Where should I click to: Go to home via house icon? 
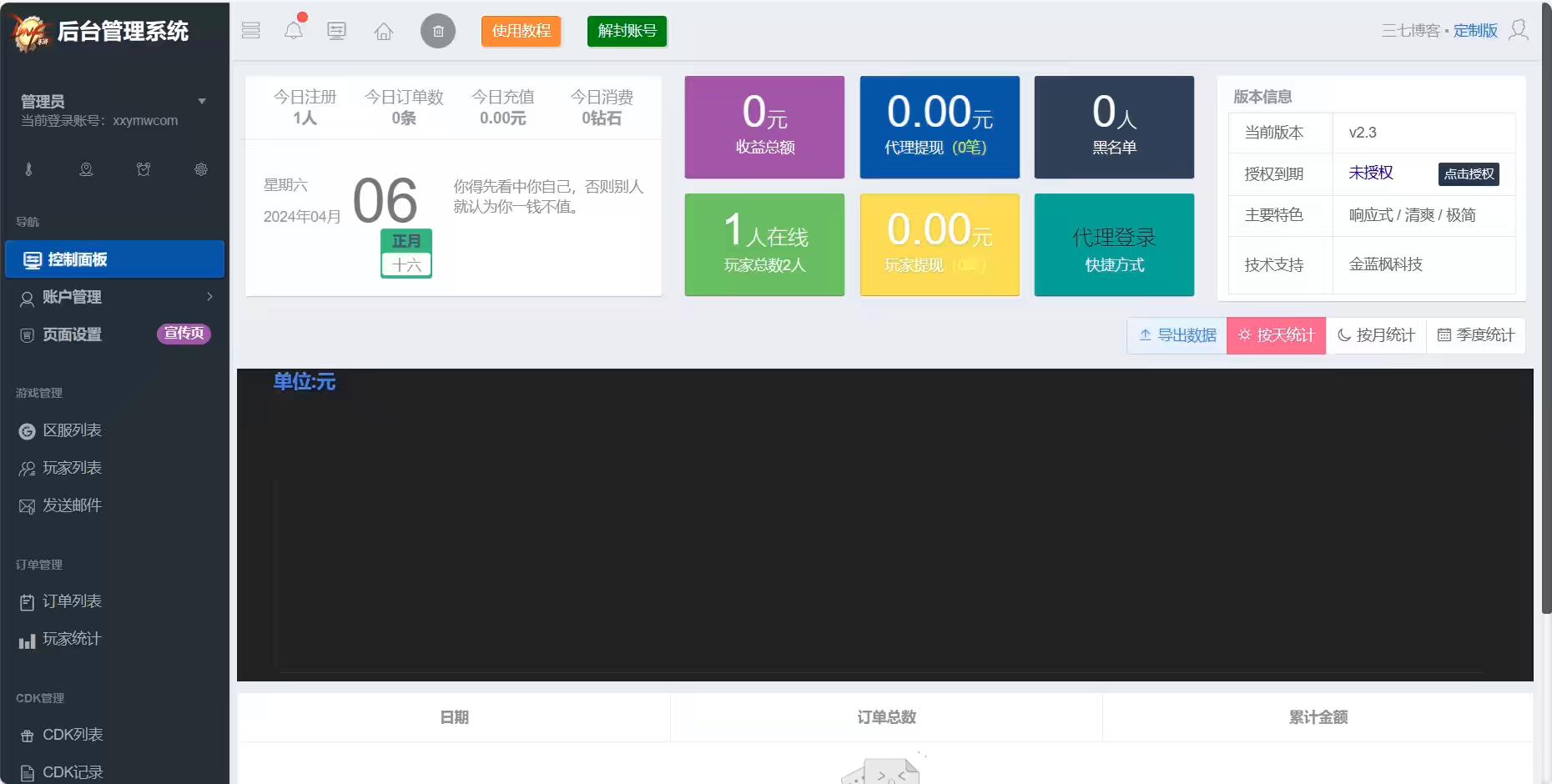384,32
